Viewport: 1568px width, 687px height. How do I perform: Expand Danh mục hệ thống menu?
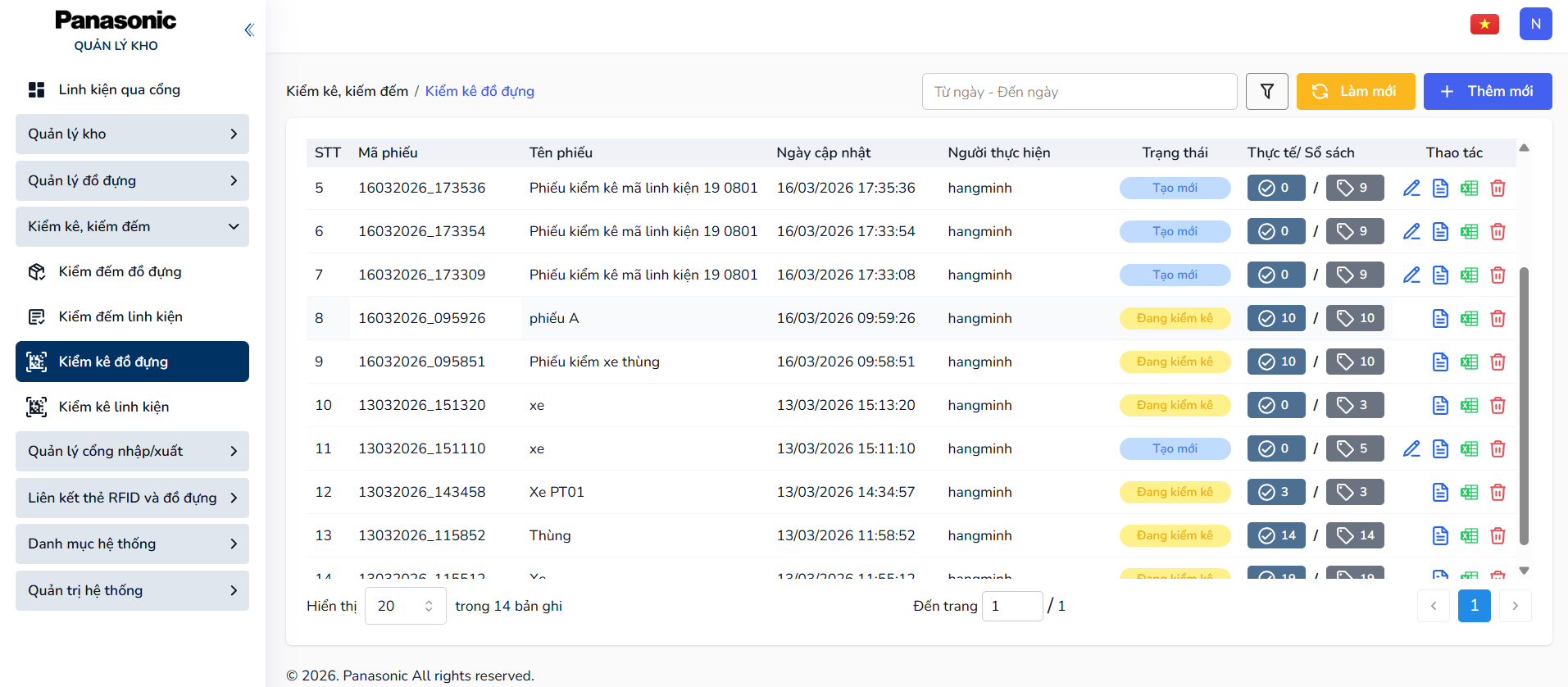coord(132,544)
